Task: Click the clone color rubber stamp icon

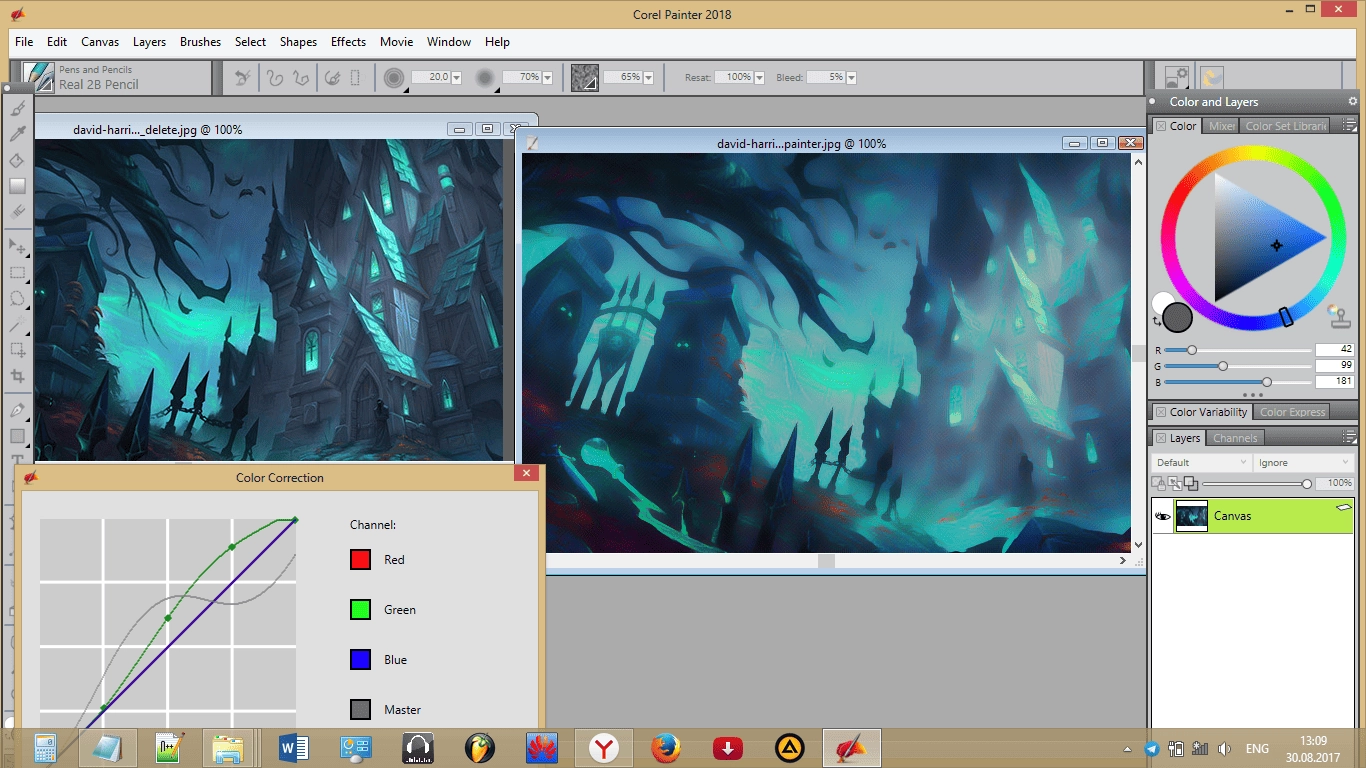Action: (x=1339, y=316)
